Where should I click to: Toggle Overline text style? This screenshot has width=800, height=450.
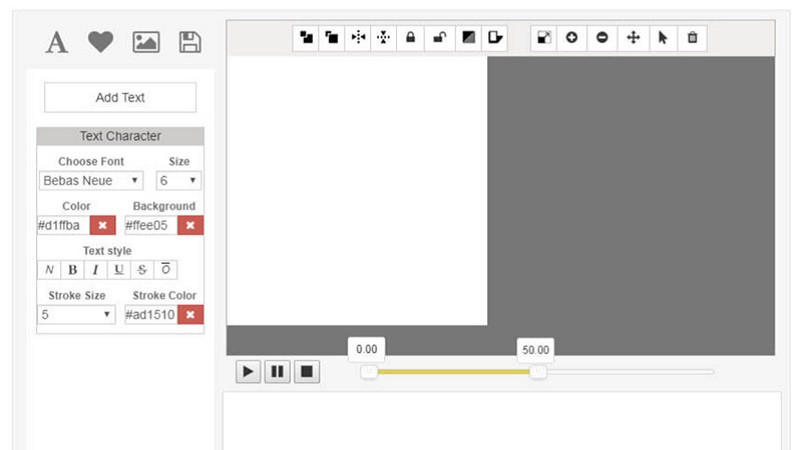tap(165, 269)
